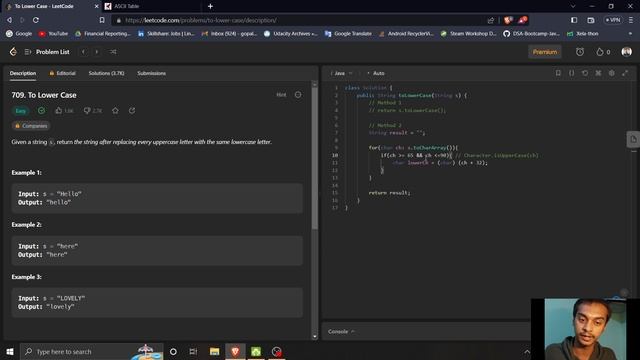Open the Auto dropdown in editor
This screenshot has width=640, height=360.
376,73
